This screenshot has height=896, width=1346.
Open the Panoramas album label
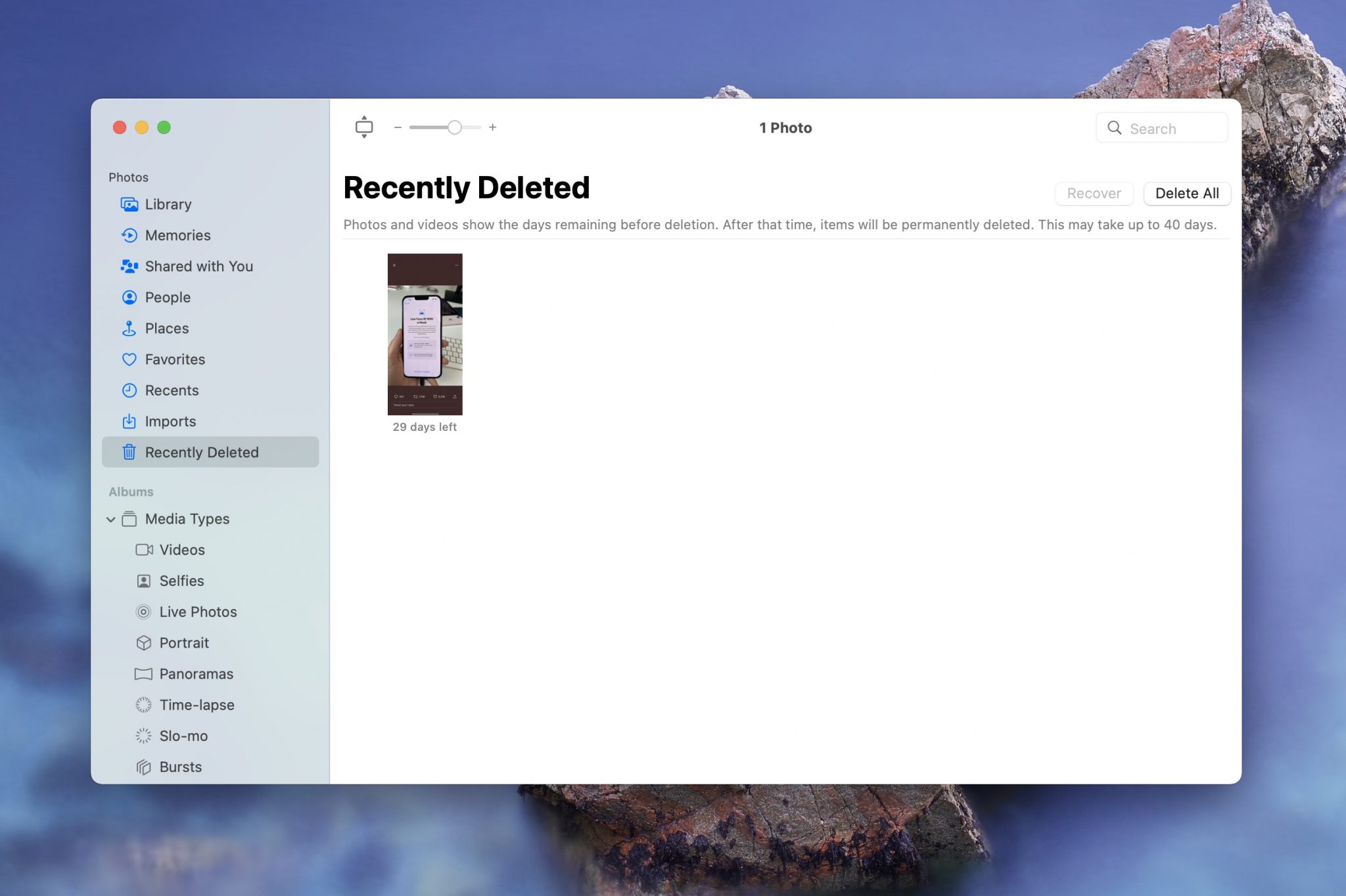pyautogui.click(x=196, y=674)
